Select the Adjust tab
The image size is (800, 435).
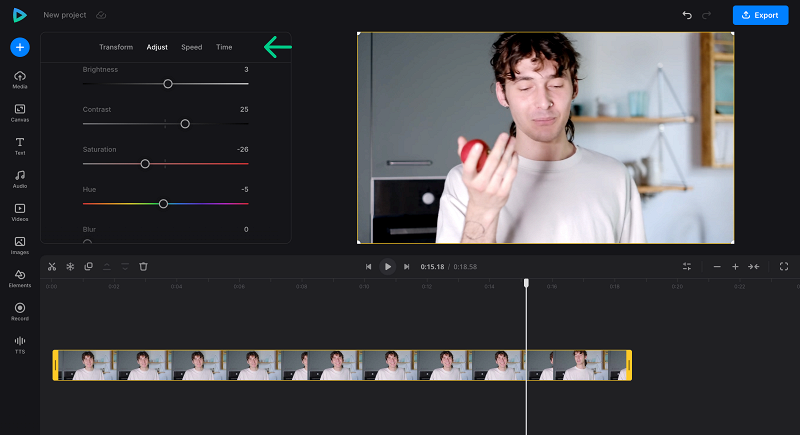point(157,47)
